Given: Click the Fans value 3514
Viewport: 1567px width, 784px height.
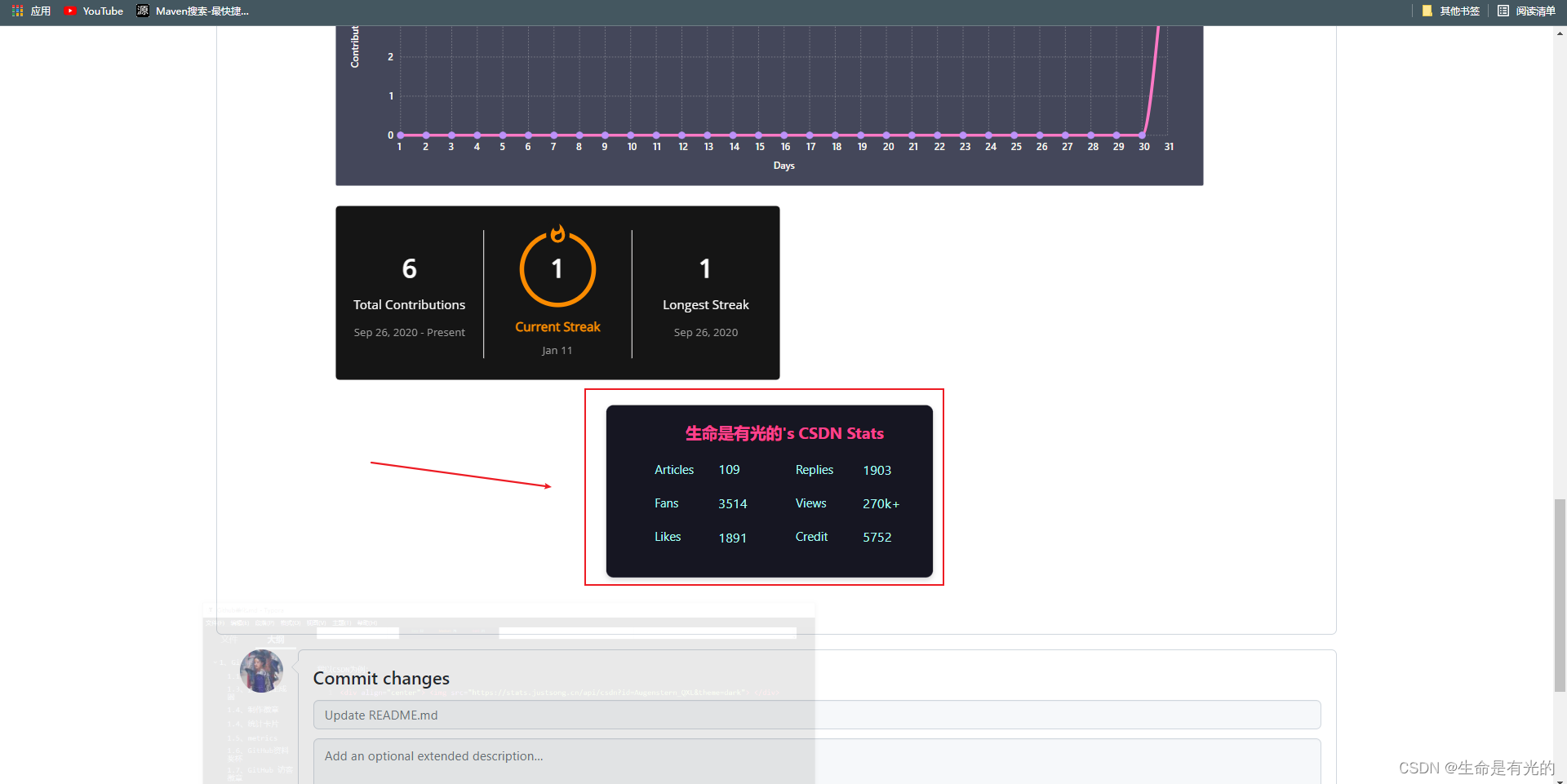Looking at the screenshot, I should tap(733, 504).
